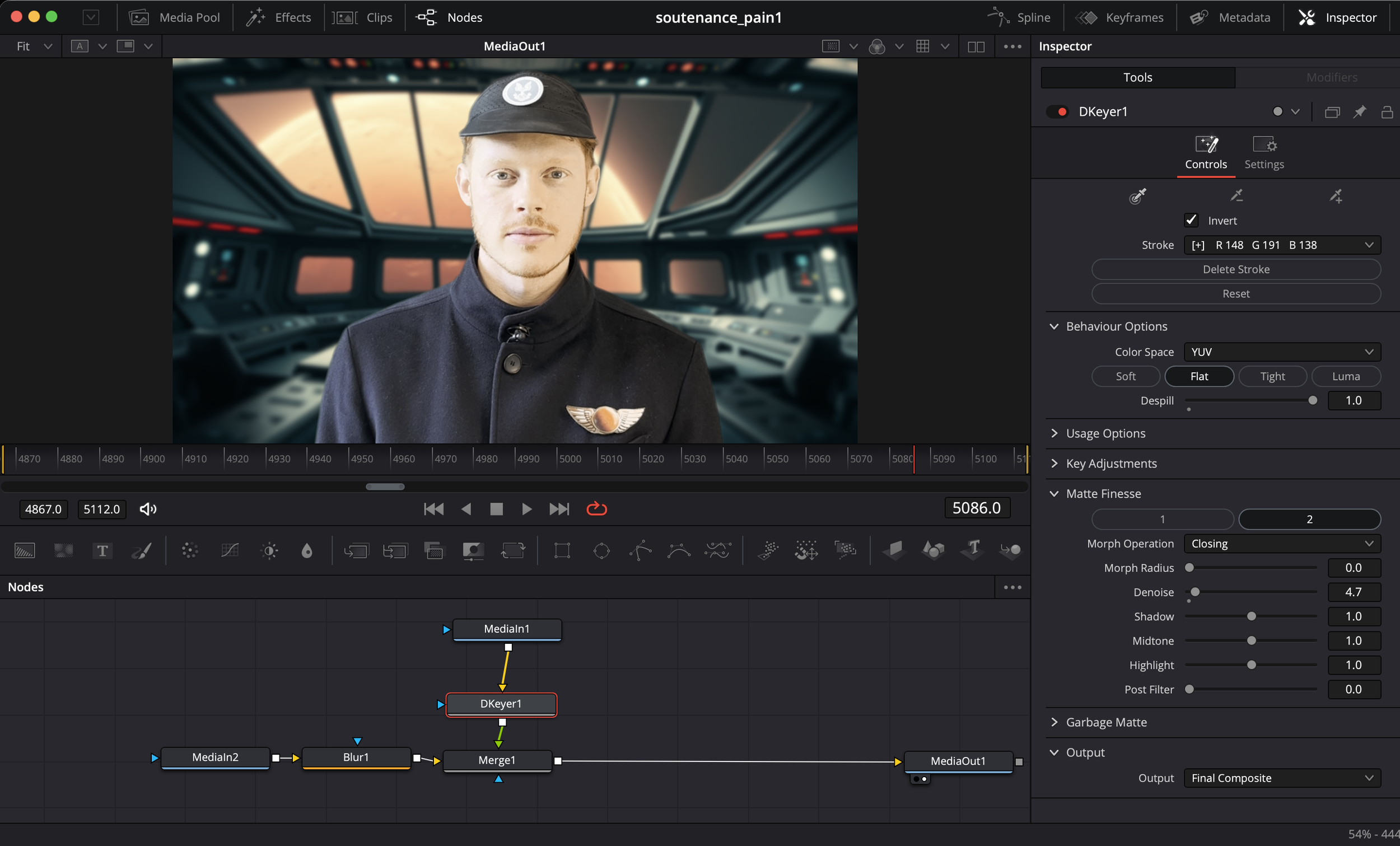Switch to the Settings tab
Image resolution: width=1400 pixels, height=846 pixels.
point(1263,152)
